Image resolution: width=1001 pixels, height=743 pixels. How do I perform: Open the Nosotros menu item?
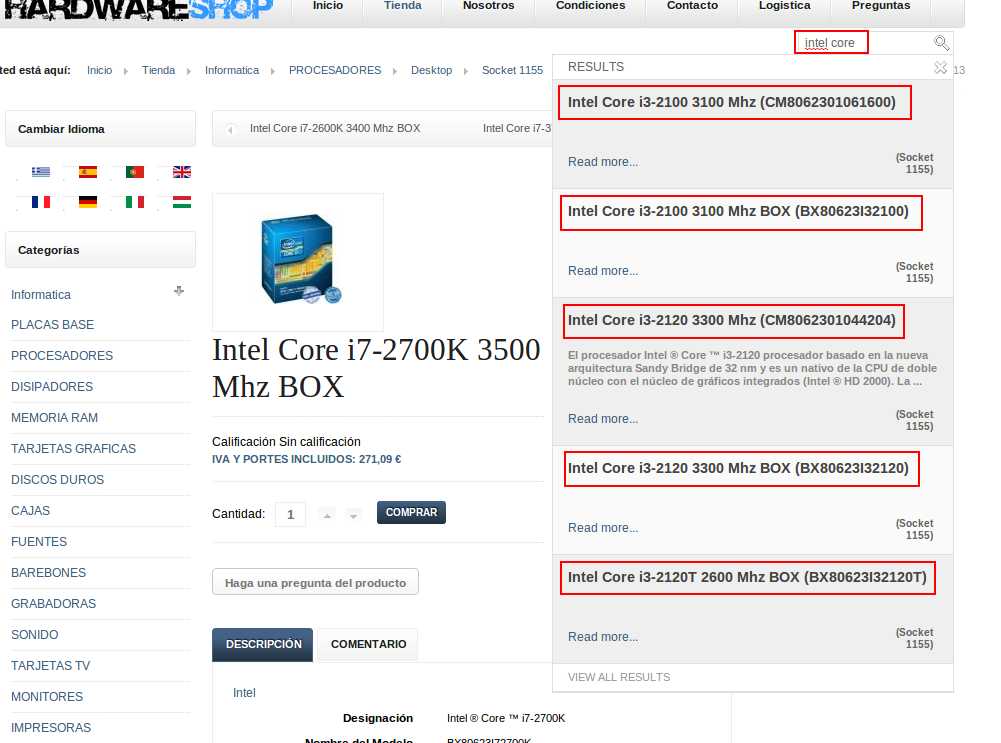click(x=488, y=6)
